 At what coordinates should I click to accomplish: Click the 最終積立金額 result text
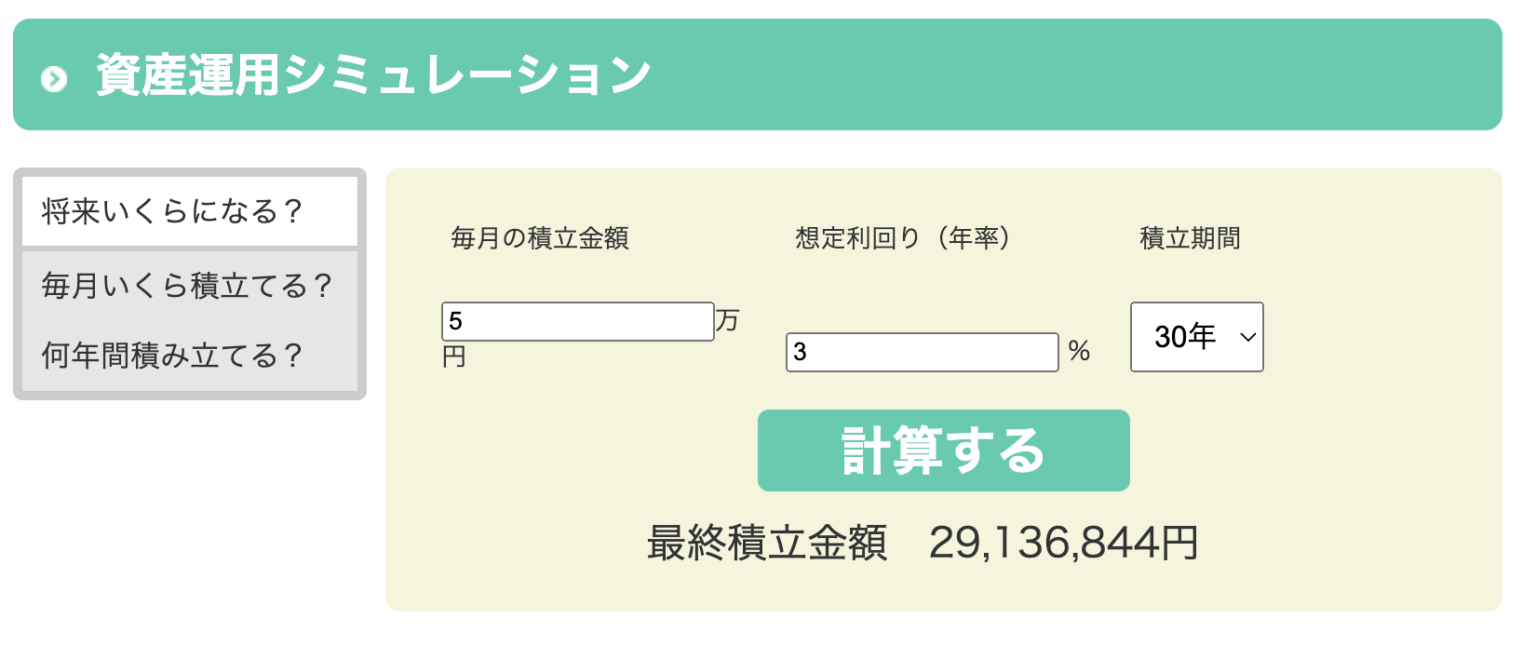[x=765, y=541]
